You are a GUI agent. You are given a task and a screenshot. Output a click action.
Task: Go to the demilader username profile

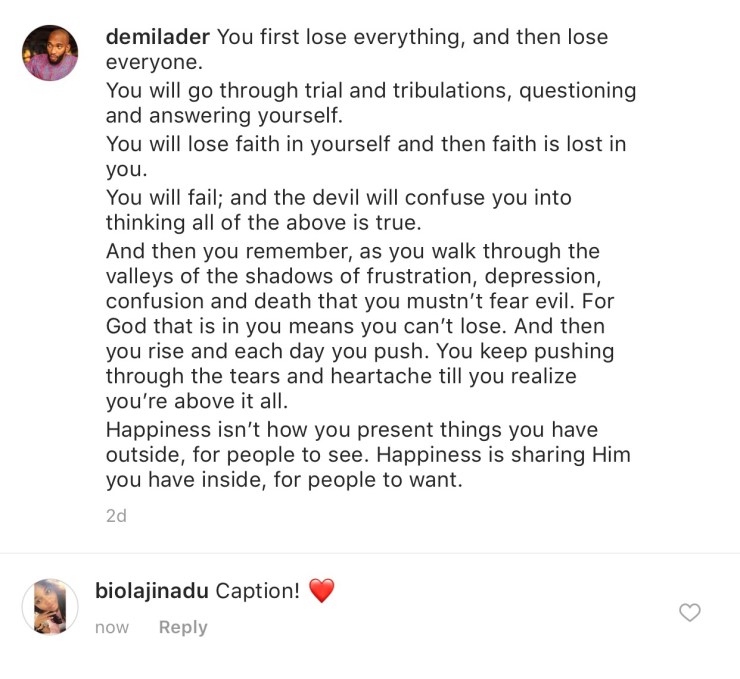pyautogui.click(x=157, y=38)
